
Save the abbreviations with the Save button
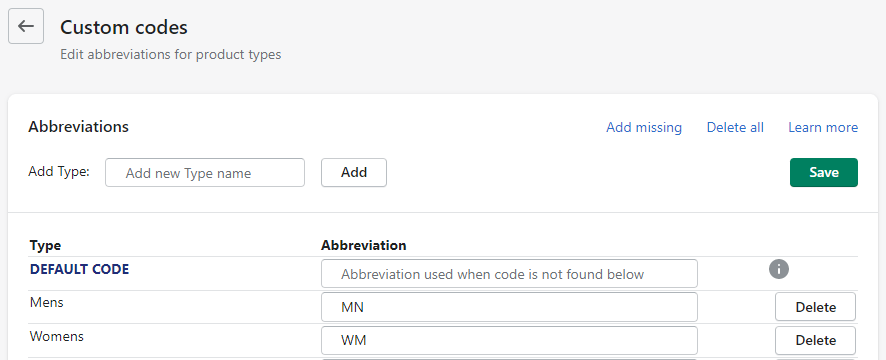pos(824,172)
